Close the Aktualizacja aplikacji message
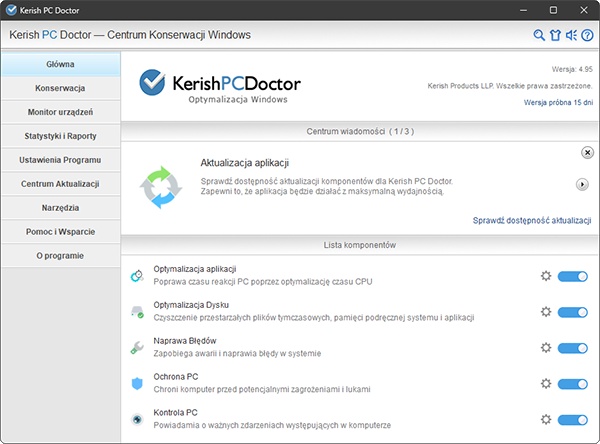The height and width of the screenshot is (444, 600). click(x=587, y=152)
